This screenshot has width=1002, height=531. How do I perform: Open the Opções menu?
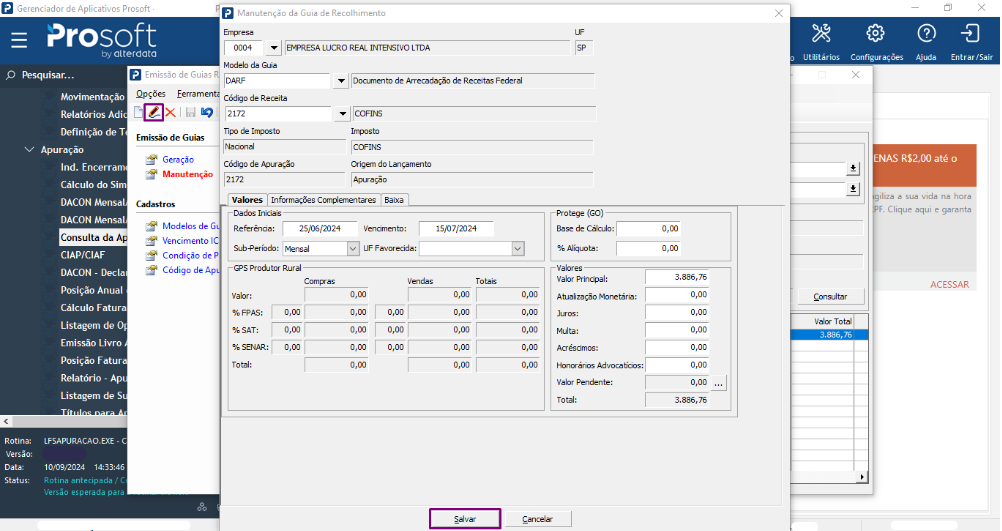[151, 93]
